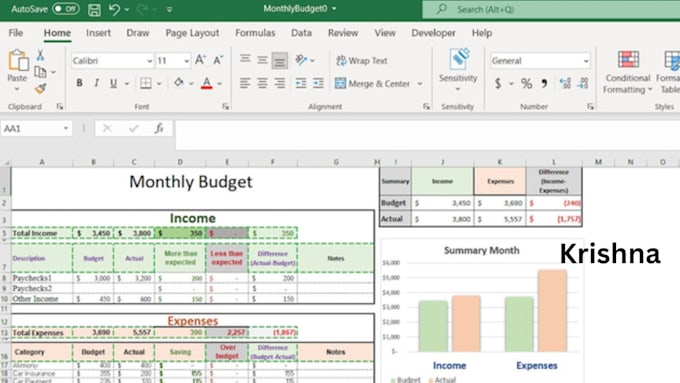This screenshot has width=680, height=383.
Task: Open the Developer tab
Action: click(x=433, y=33)
